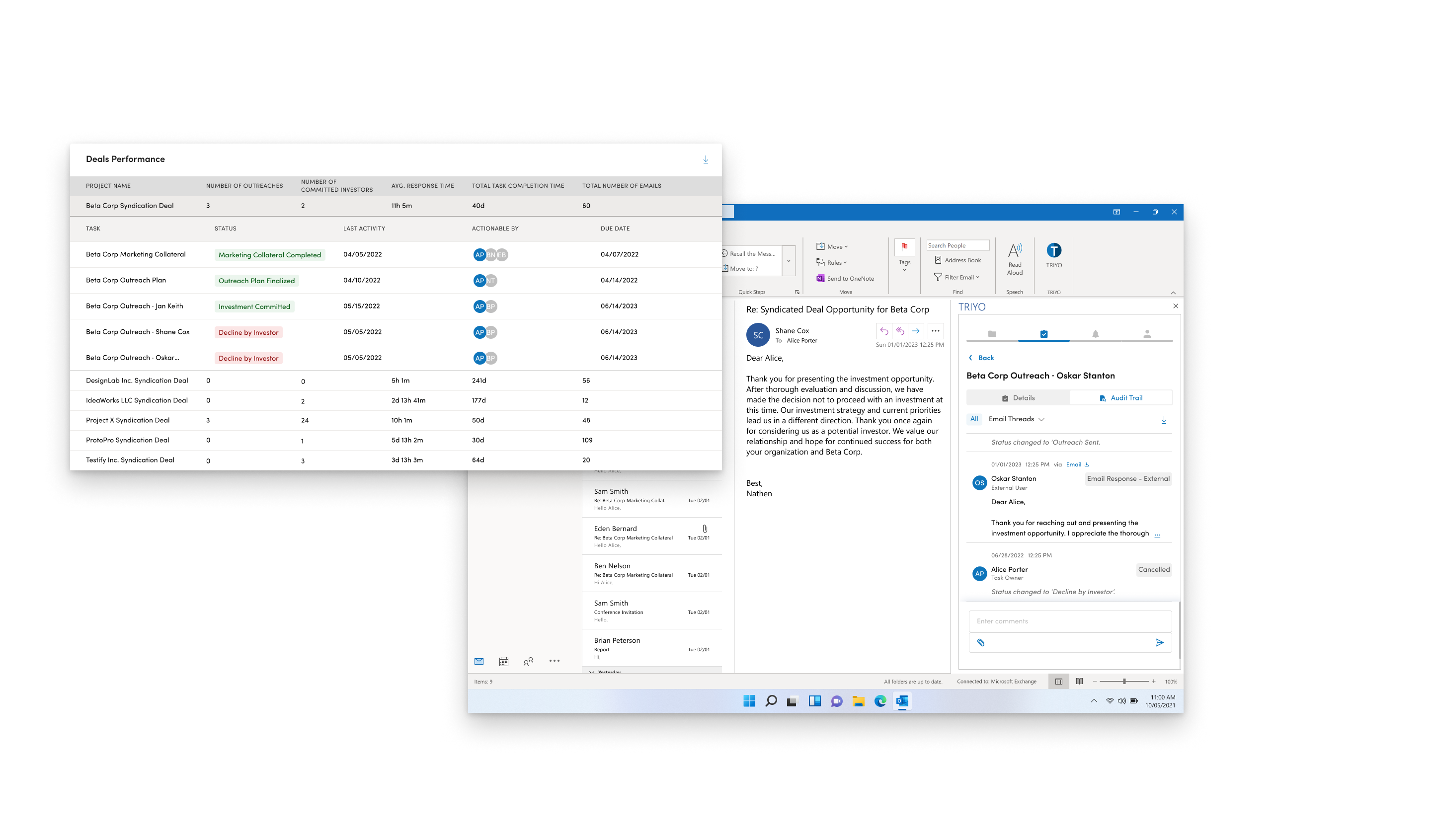
Task: Download the Deals Performance report
Action: click(706, 160)
